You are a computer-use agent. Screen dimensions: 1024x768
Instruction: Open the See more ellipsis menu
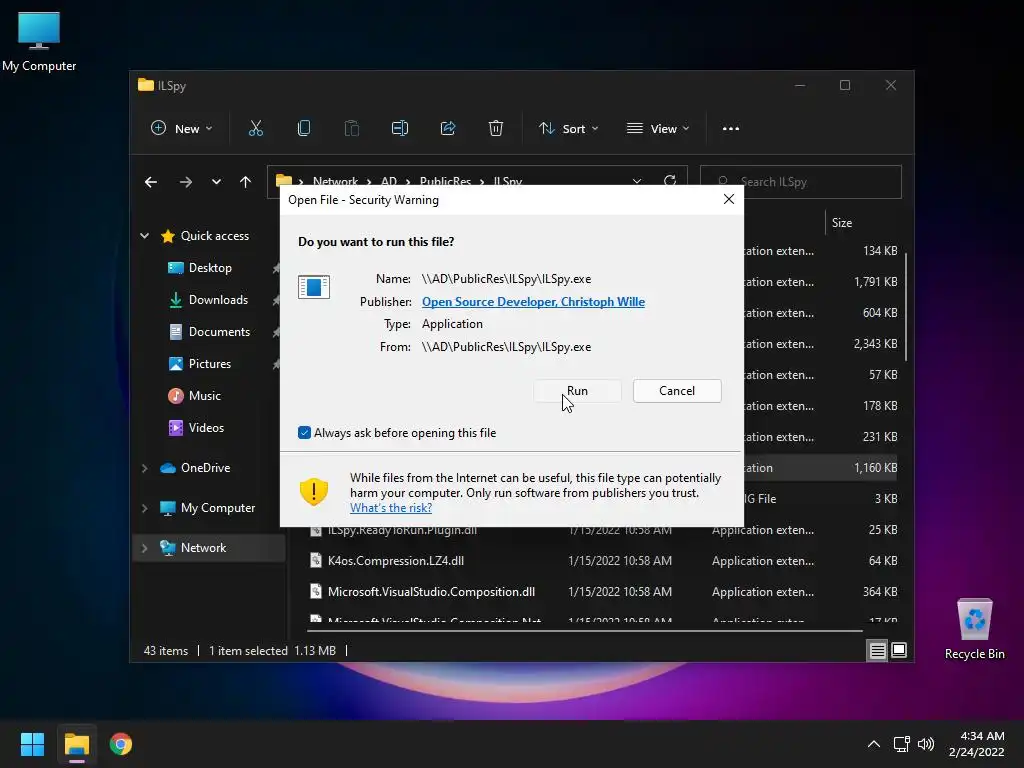click(x=731, y=129)
